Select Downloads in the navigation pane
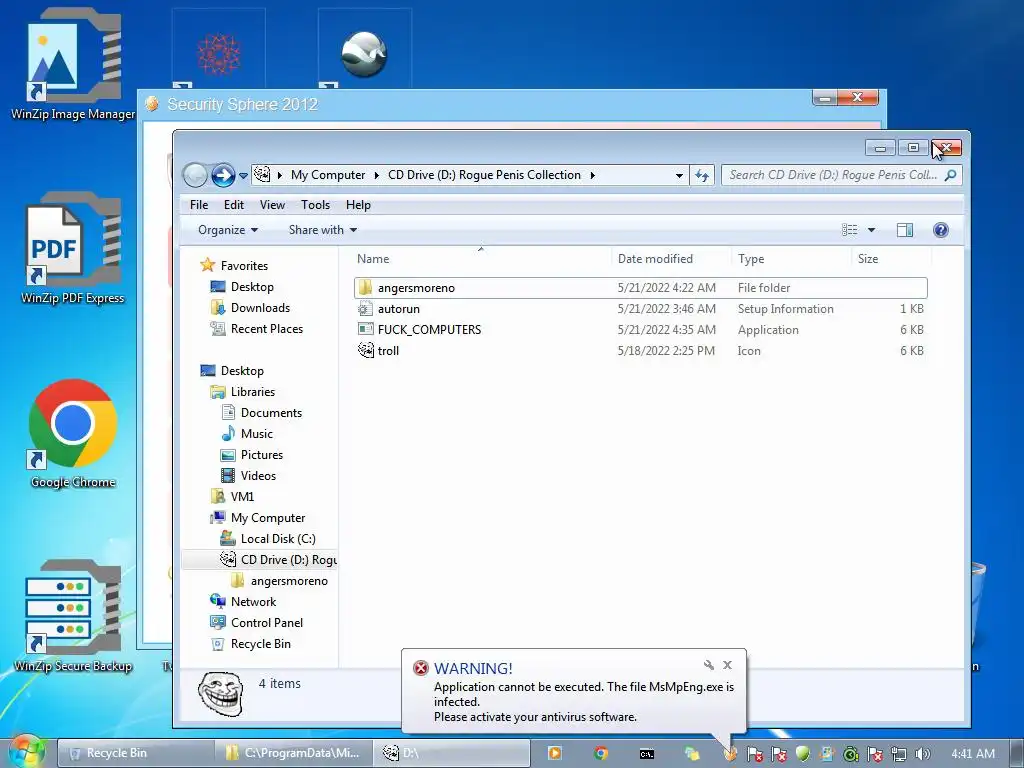The image size is (1024, 768). click(249, 308)
